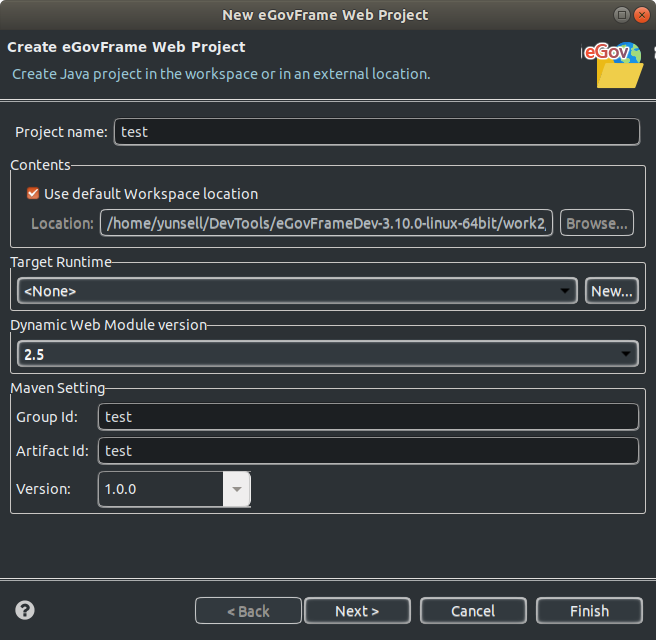This screenshot has height=640, width=656.
Task: Focus the Project name field
Action: (x=377, y=132)
